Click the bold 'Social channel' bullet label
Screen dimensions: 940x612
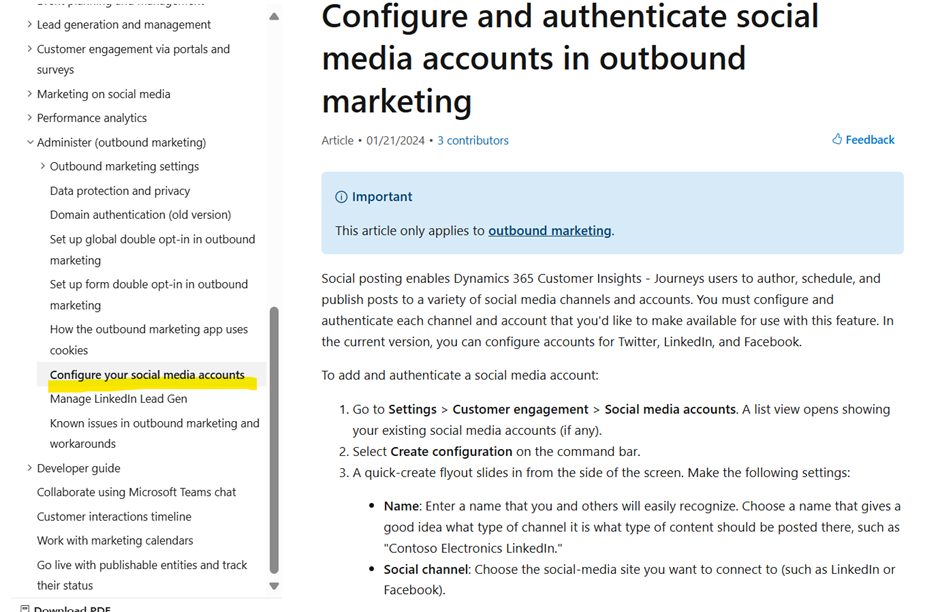[x=426, y=569]
